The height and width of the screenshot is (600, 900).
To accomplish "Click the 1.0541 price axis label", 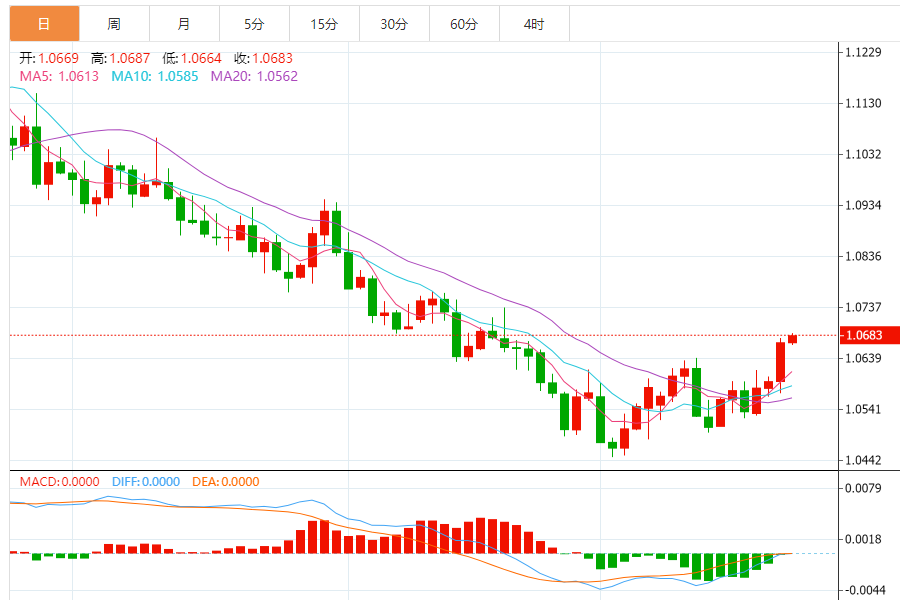I will point(863,409).
